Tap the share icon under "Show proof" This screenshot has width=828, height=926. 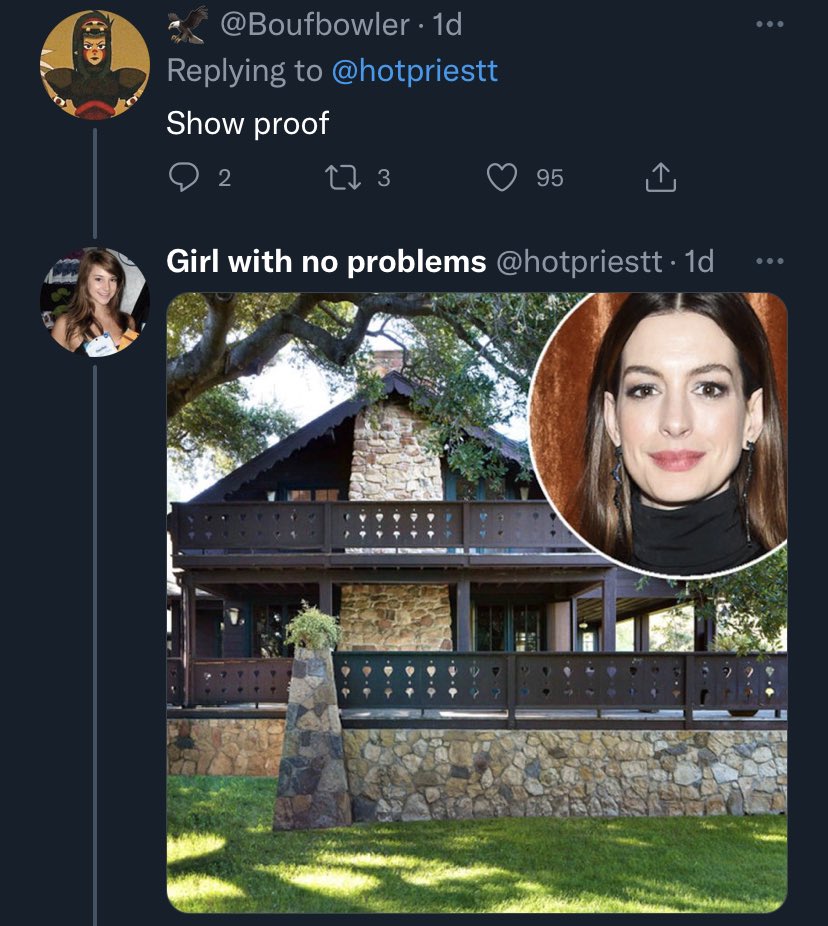click(661, 178)
